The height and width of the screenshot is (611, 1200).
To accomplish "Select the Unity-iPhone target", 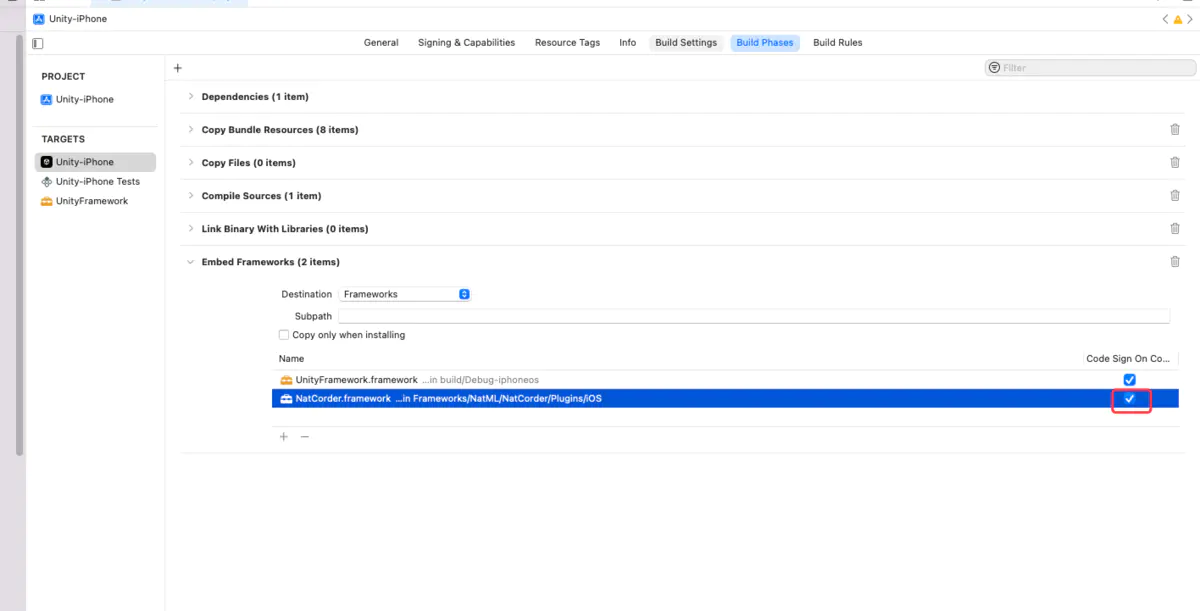I will [x=96, y=162].
